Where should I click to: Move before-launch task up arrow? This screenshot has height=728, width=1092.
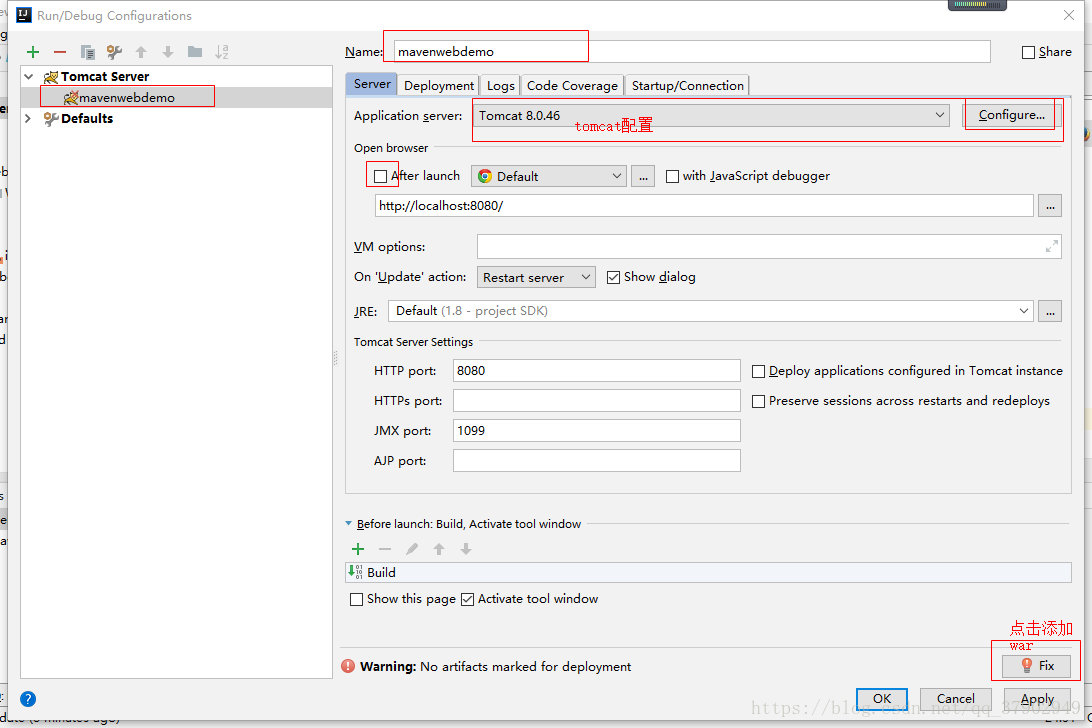439,549
